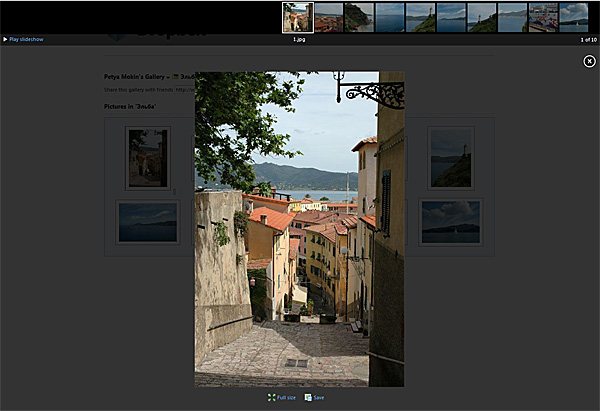Select the second thumbnail in the filmstrip
Screen dimensions: 600x411
pyautogui.click(x=328, y=17)
